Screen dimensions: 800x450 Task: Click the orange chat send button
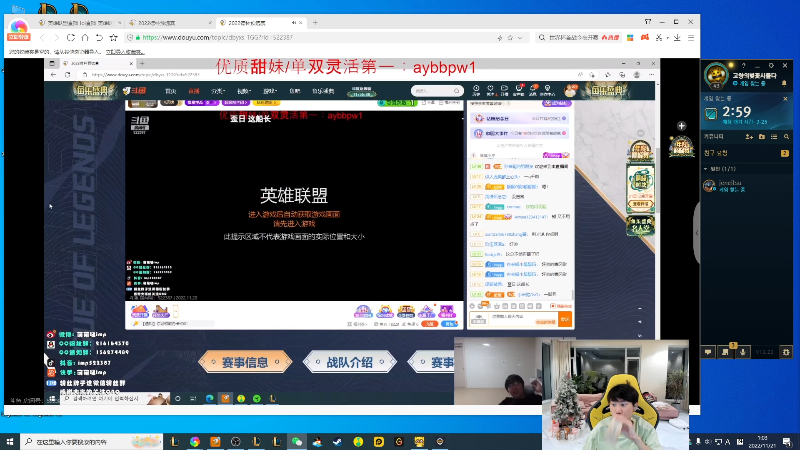(x=565, y=319)
